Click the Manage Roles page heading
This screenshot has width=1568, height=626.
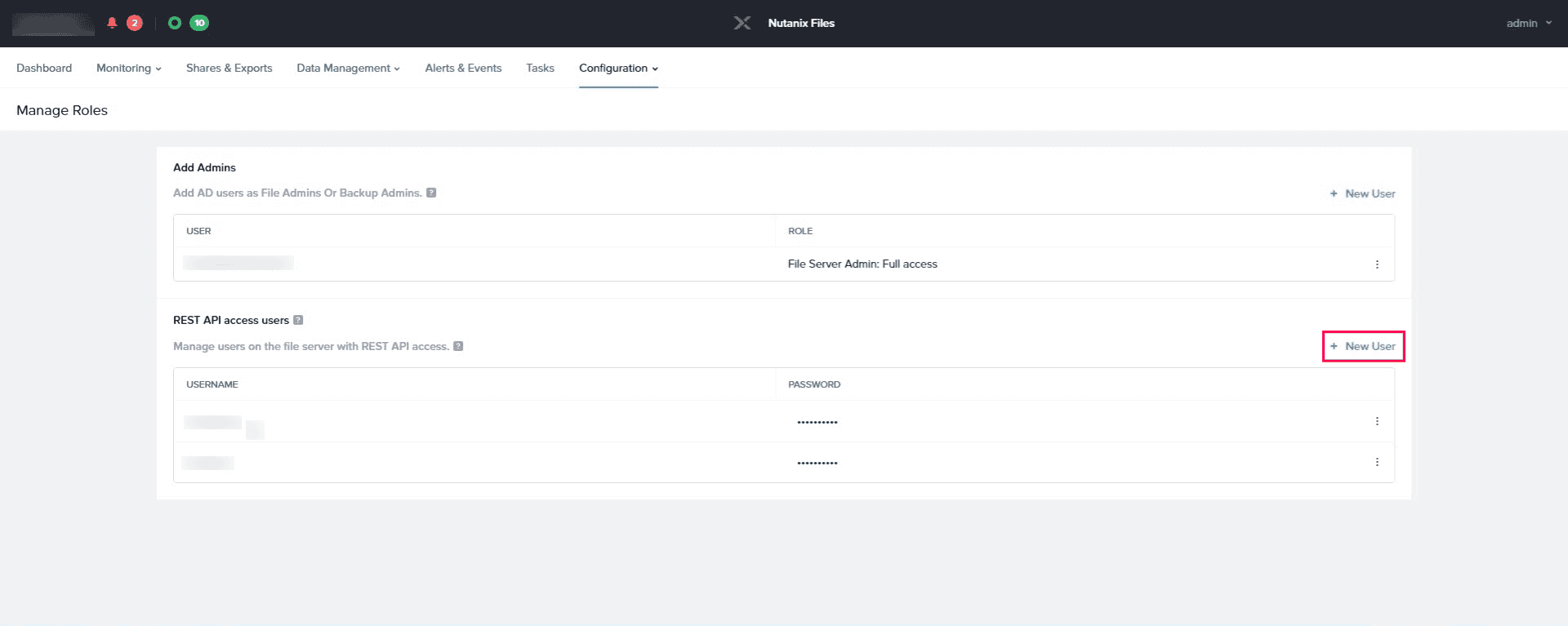(62, 110)
